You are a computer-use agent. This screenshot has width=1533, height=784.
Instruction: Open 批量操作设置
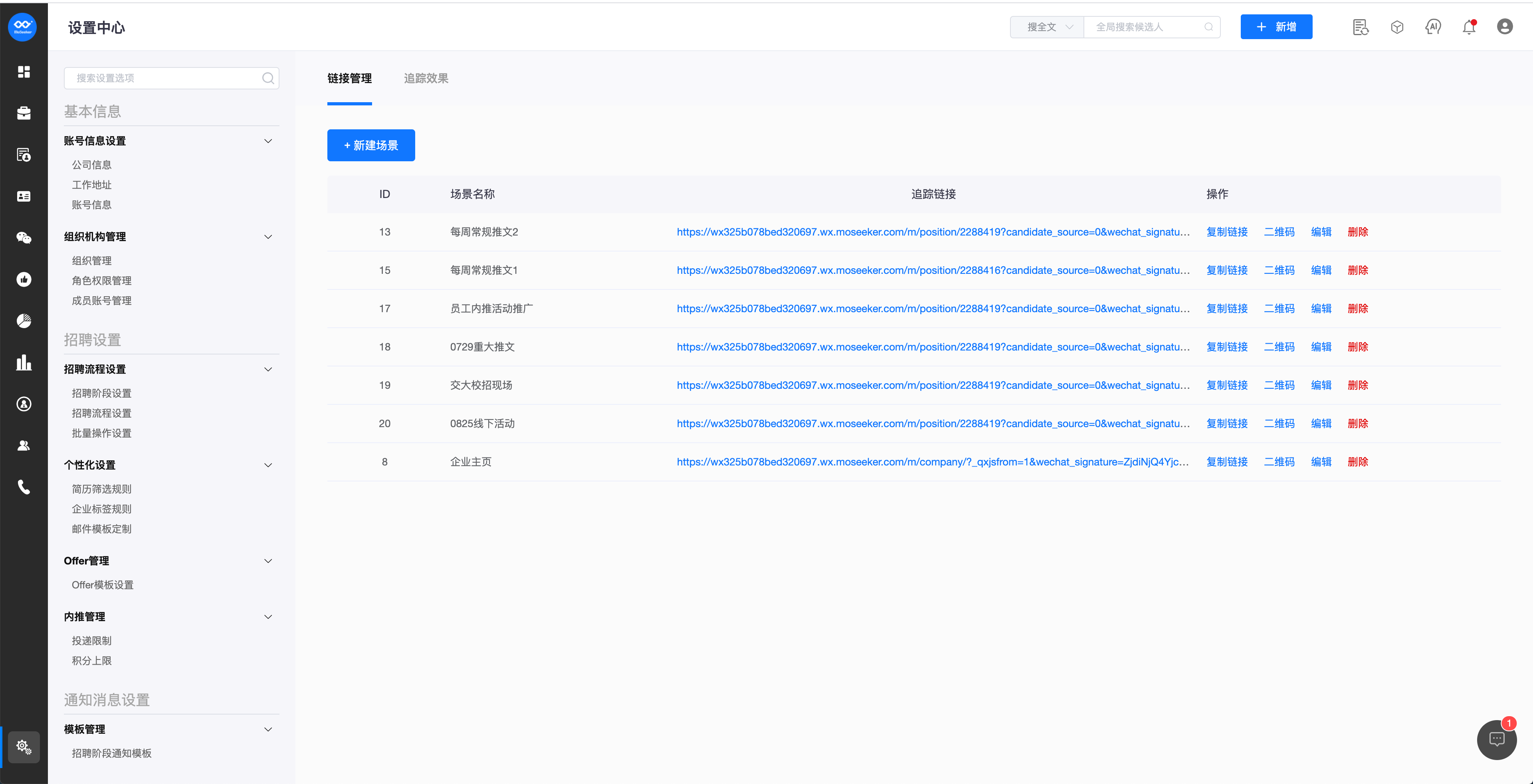[102, 433]
